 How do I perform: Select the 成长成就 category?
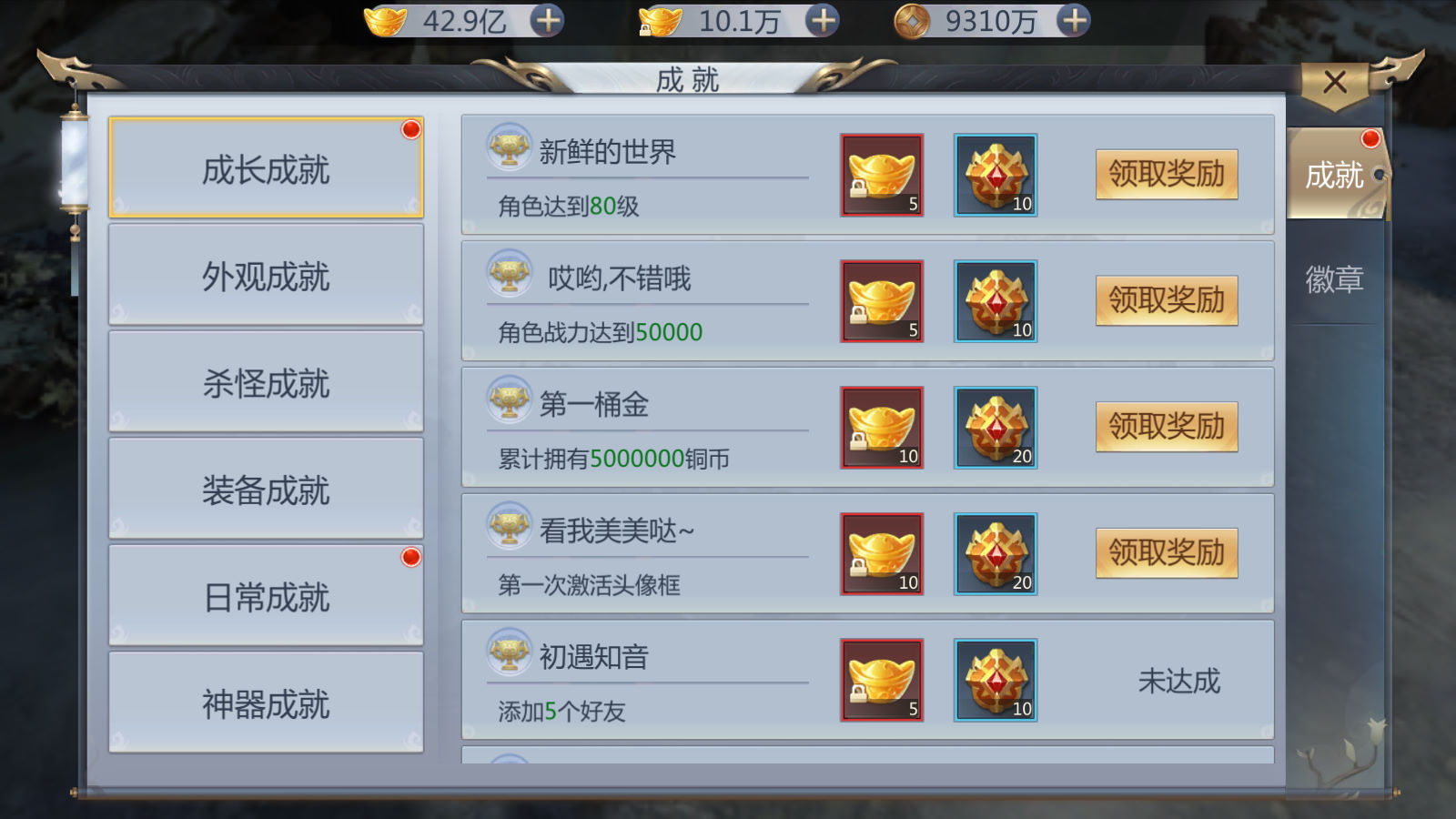coord(266,168)
